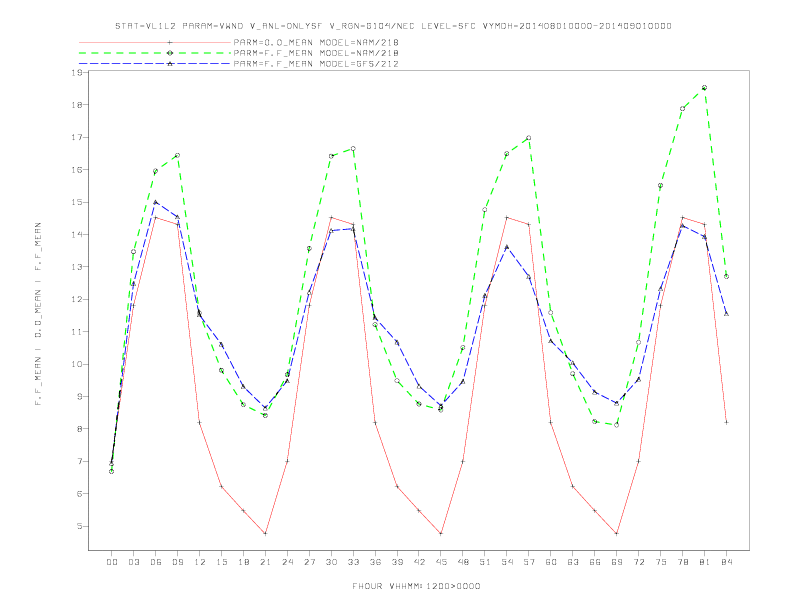
Task: Click the blue dashed line sample in legend
Action: pyautogui.click(x=155, y=64)
